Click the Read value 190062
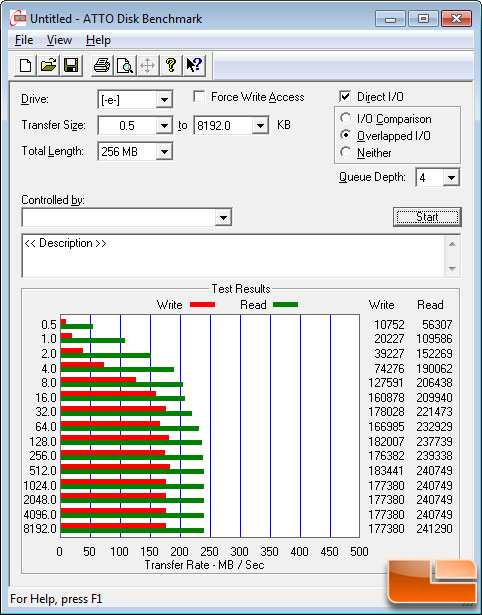Screen dimensions: 482x615 point(434,369)
